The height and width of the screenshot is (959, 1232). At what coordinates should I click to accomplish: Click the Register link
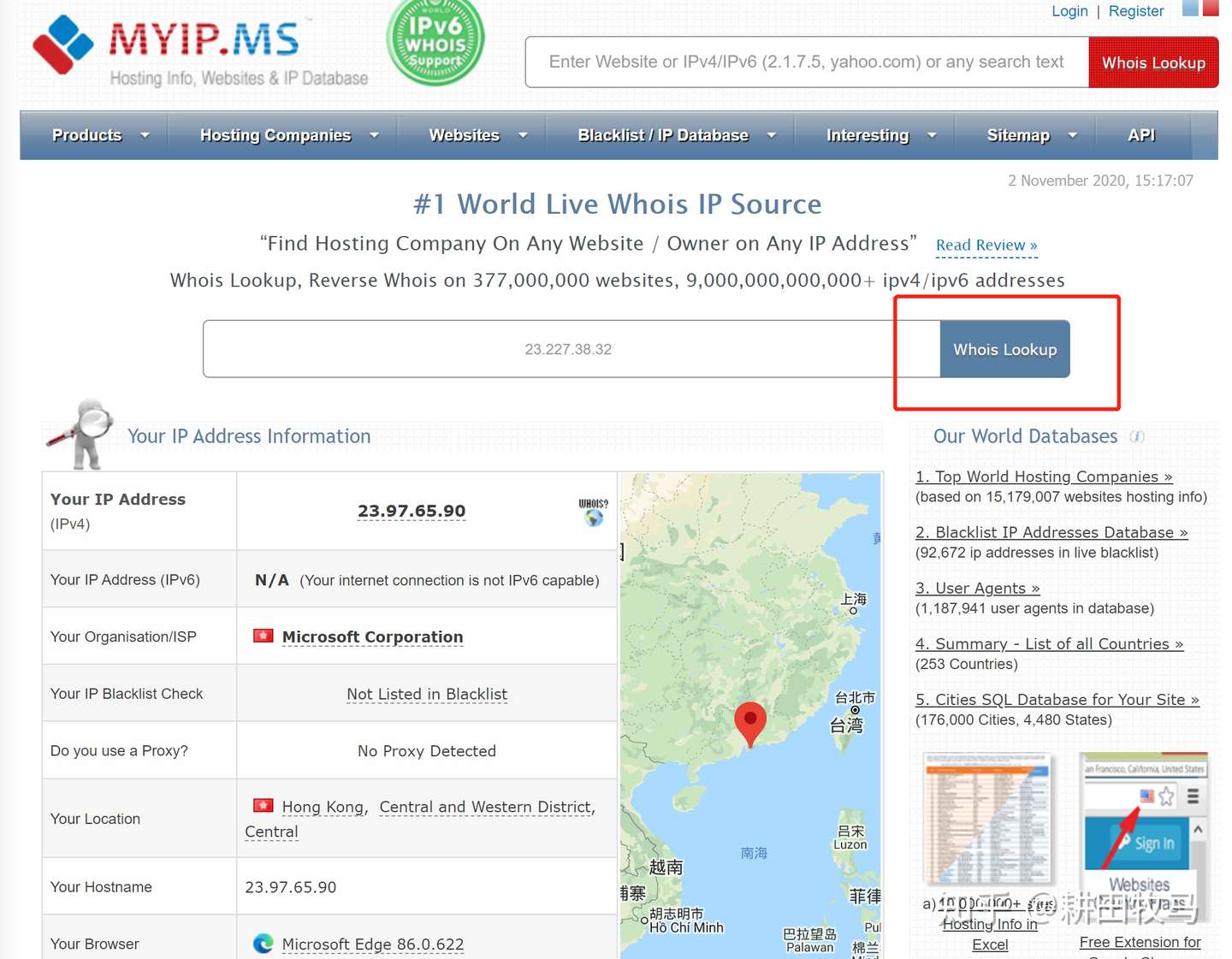1136,11
